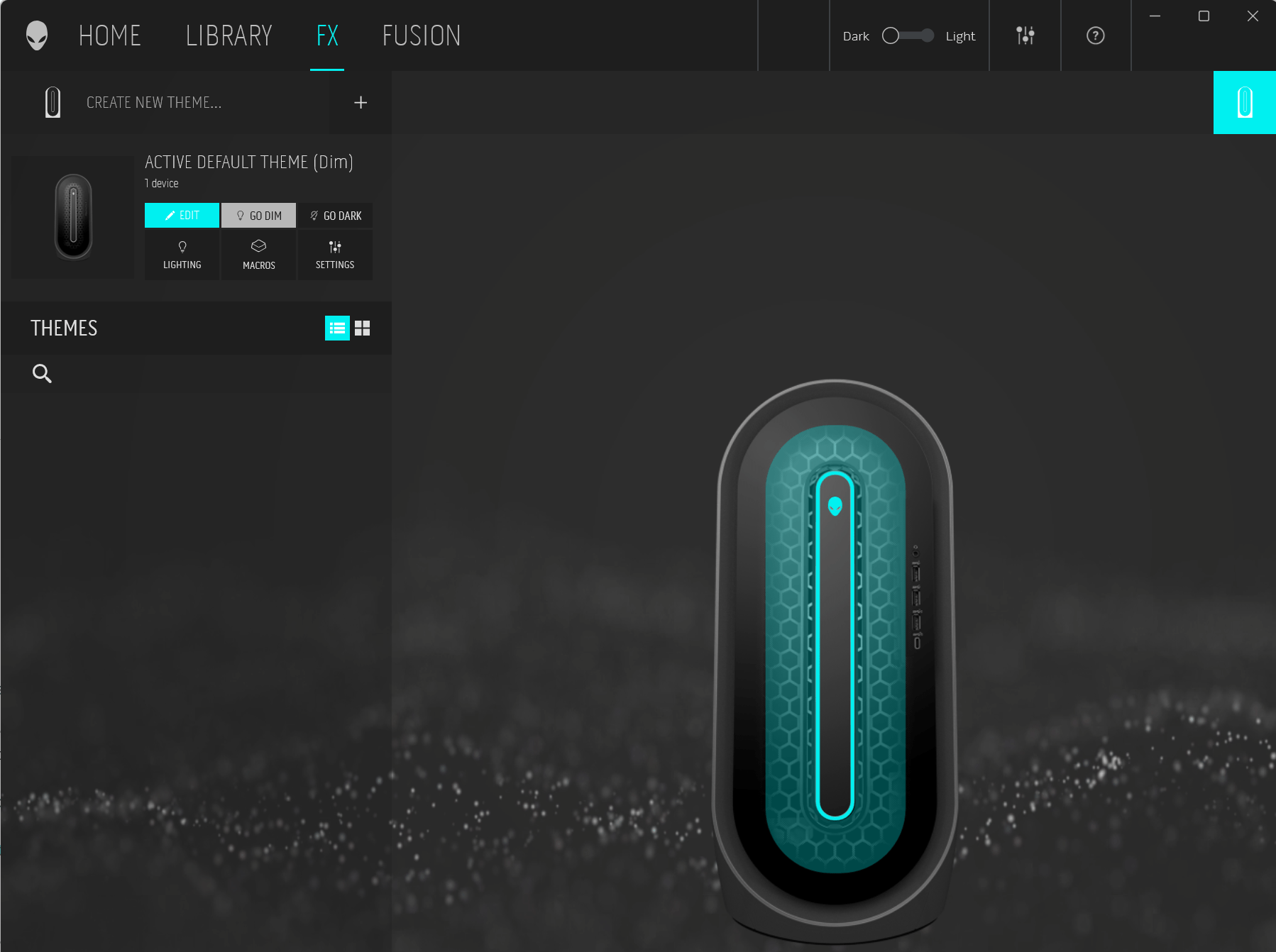Toggle the Go Dim button
The height and width of the screenshot is (952, 1276).
point(258,216)
